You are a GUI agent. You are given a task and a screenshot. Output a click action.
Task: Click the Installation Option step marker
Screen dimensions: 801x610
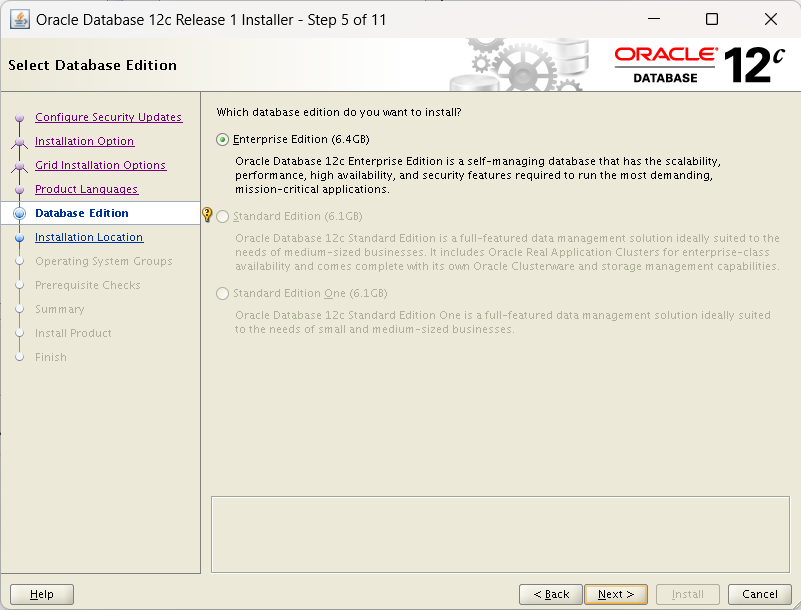tap(19, 142)
